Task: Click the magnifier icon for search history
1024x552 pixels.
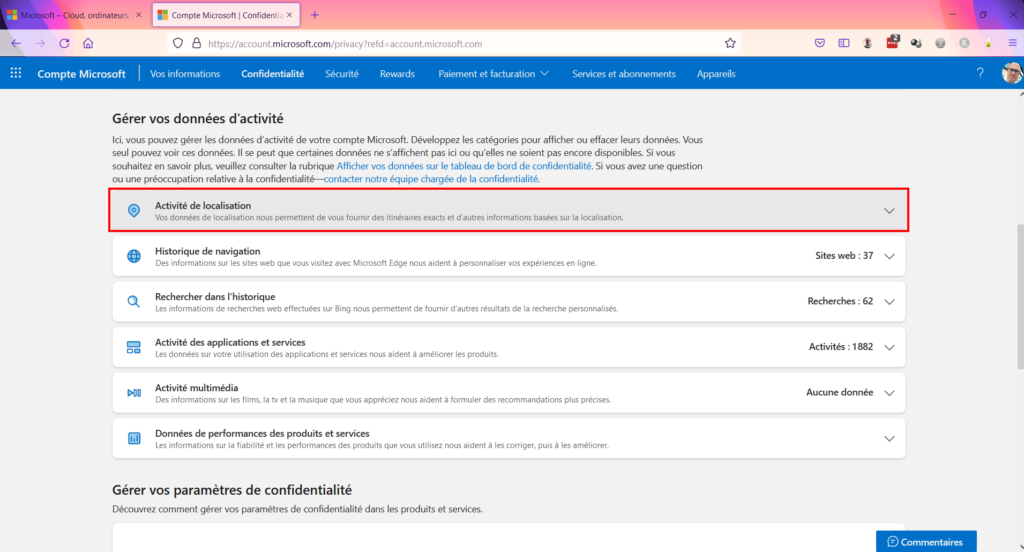Action: [134, 302]
